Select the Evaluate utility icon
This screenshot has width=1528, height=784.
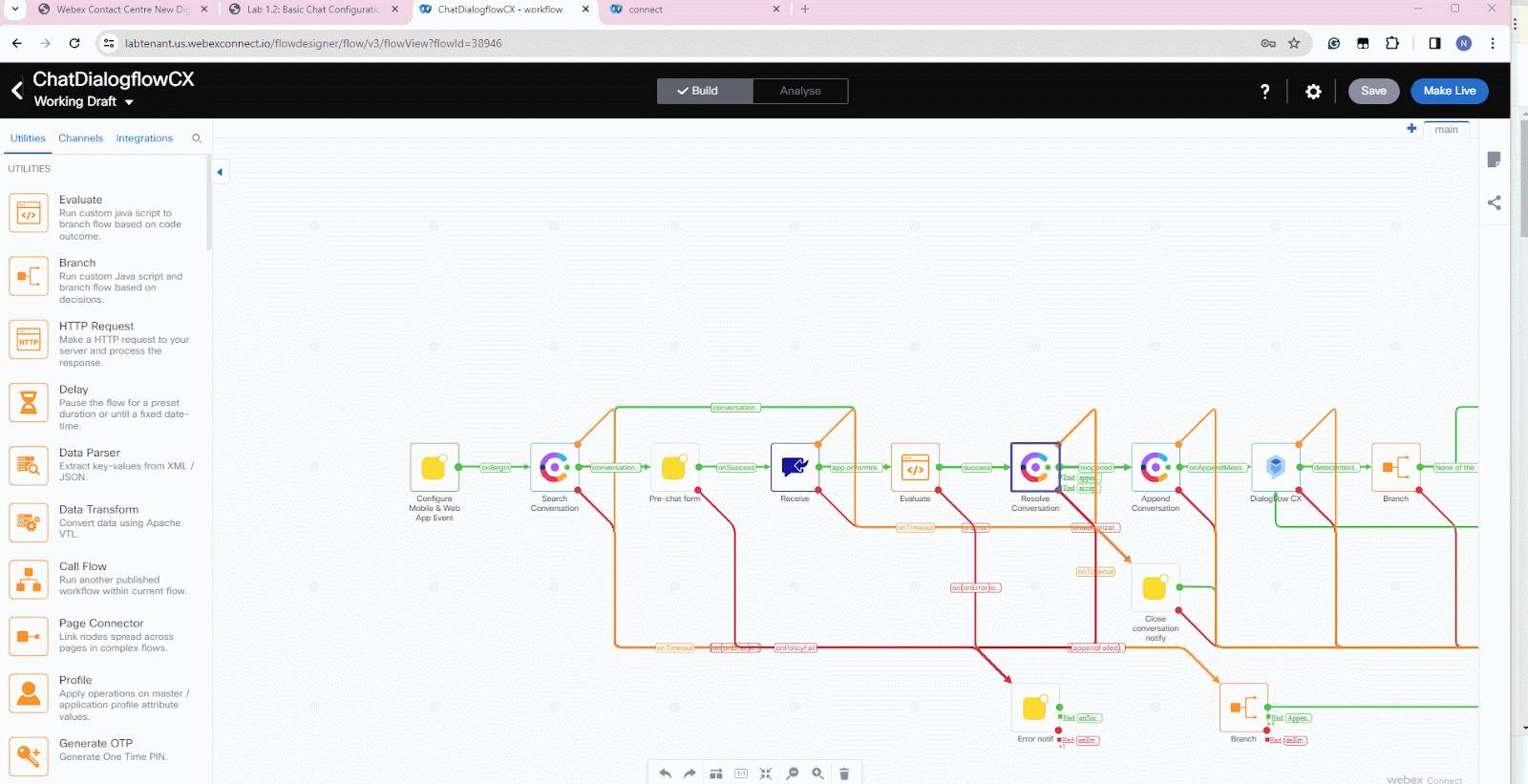pos(29,213)
